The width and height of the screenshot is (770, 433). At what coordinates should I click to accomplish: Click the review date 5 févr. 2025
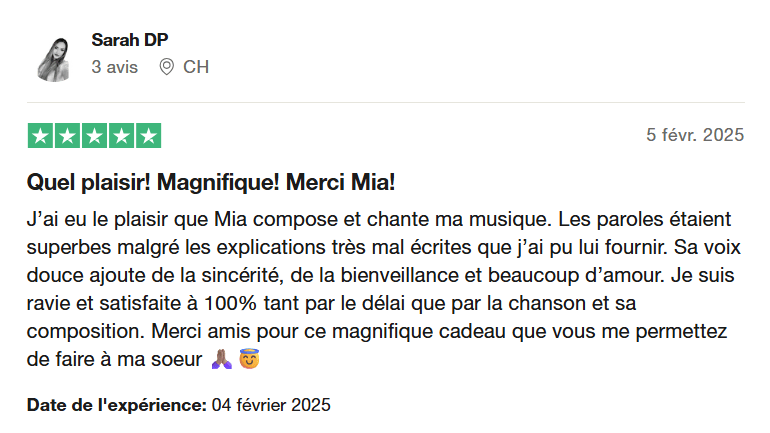coord(695,135)
